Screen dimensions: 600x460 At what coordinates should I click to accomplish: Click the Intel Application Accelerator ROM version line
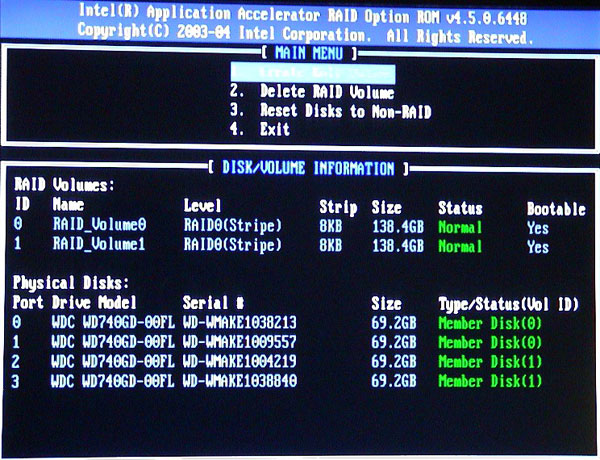[303, 14]
